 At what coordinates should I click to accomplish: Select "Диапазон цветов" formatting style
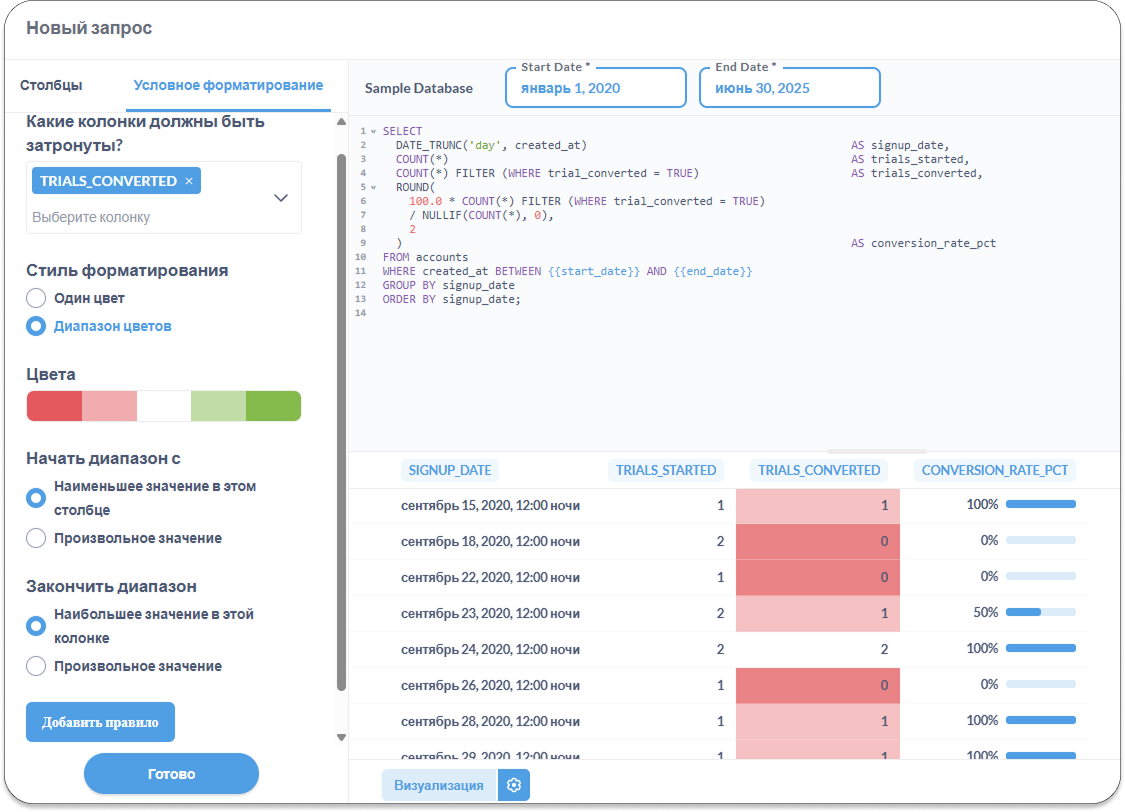[x=36, y=326]
